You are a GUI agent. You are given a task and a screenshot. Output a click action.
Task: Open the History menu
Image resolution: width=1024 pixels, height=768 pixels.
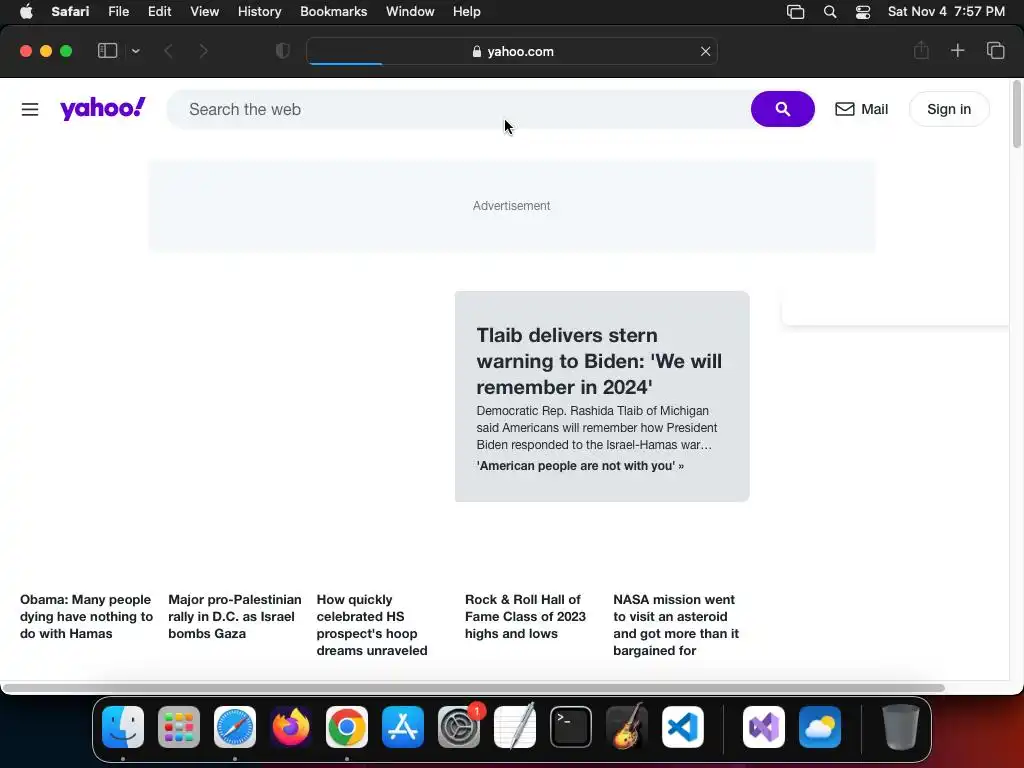pyautogui.click(x=259, y=11)
